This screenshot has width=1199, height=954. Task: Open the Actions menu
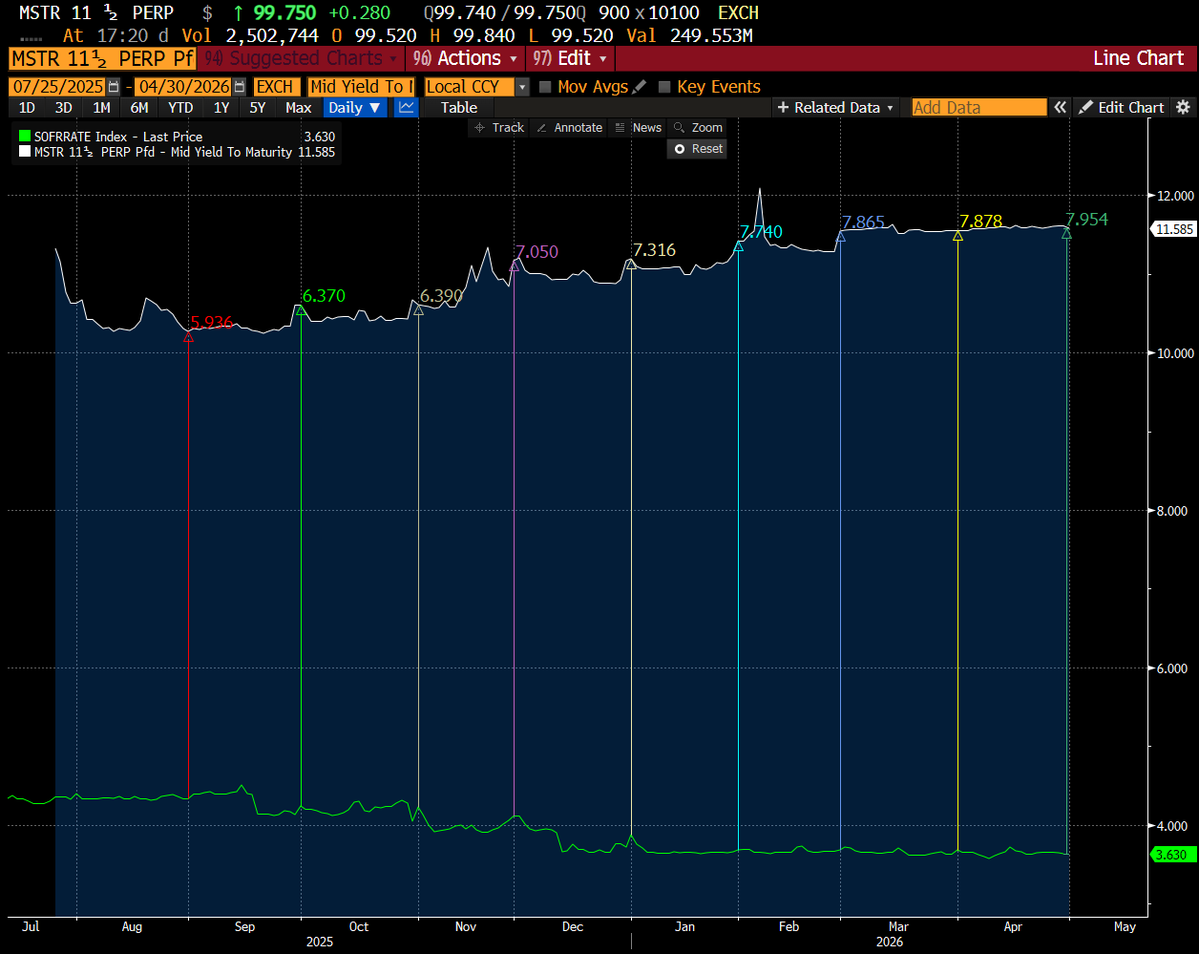464,58
